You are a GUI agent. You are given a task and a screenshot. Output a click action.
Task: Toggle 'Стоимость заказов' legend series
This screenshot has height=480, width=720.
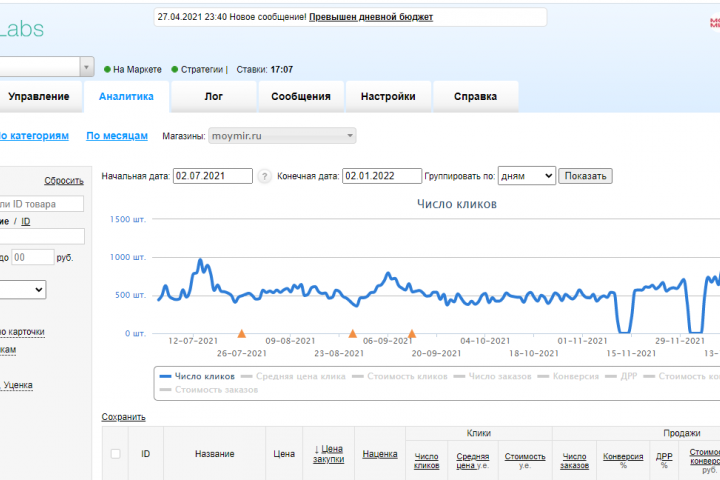point(208,390)
